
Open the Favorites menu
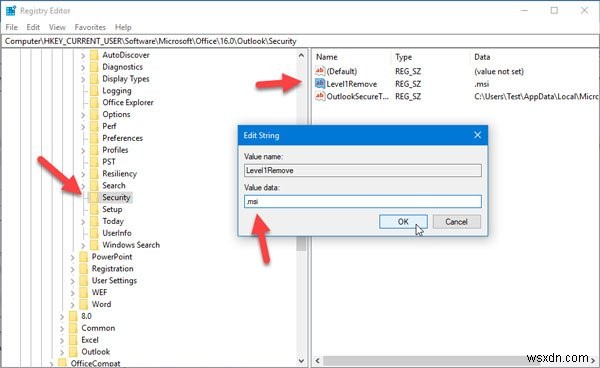(x=90, y=27)
